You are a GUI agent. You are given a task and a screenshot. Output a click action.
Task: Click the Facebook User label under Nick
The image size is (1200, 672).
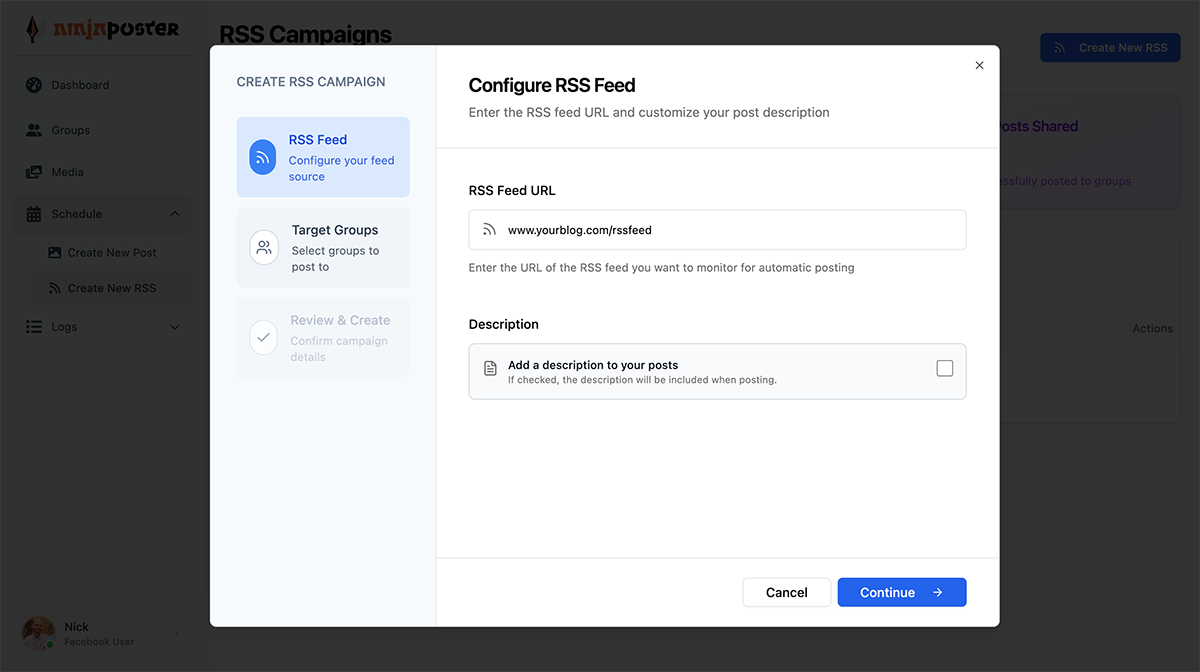click(x=99, y=642)
